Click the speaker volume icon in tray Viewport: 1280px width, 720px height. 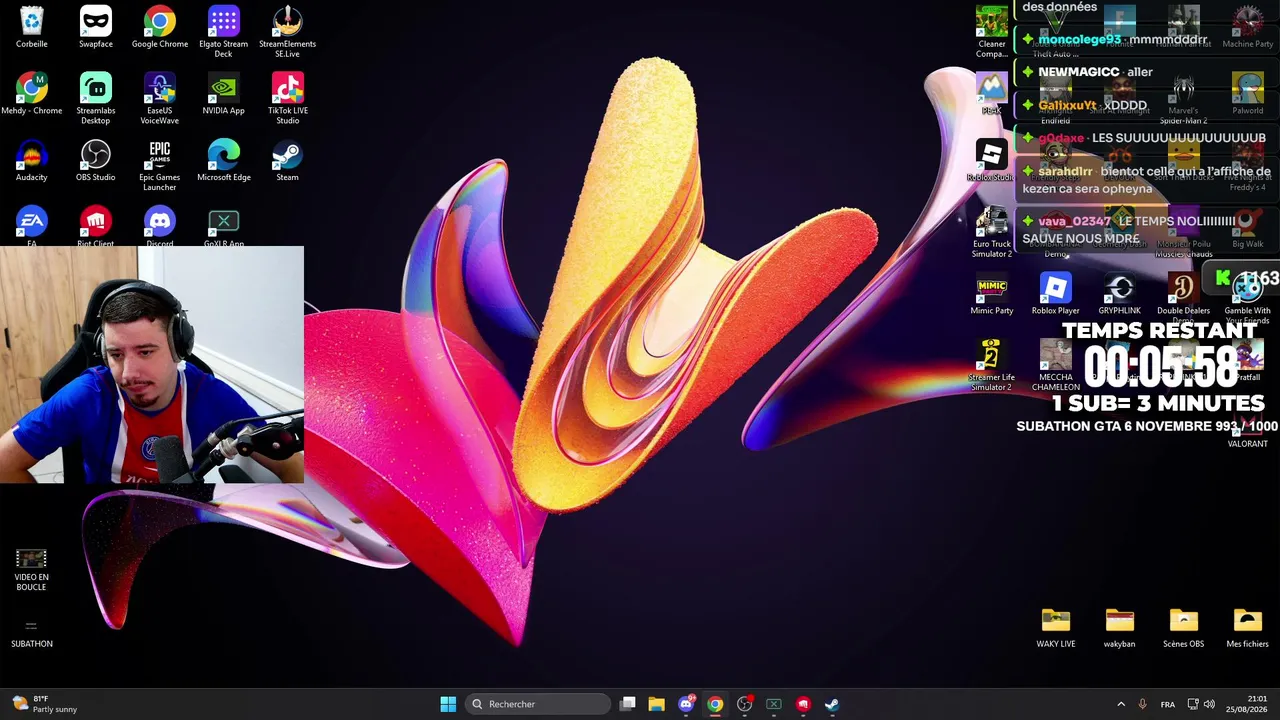click(1210, 704)
